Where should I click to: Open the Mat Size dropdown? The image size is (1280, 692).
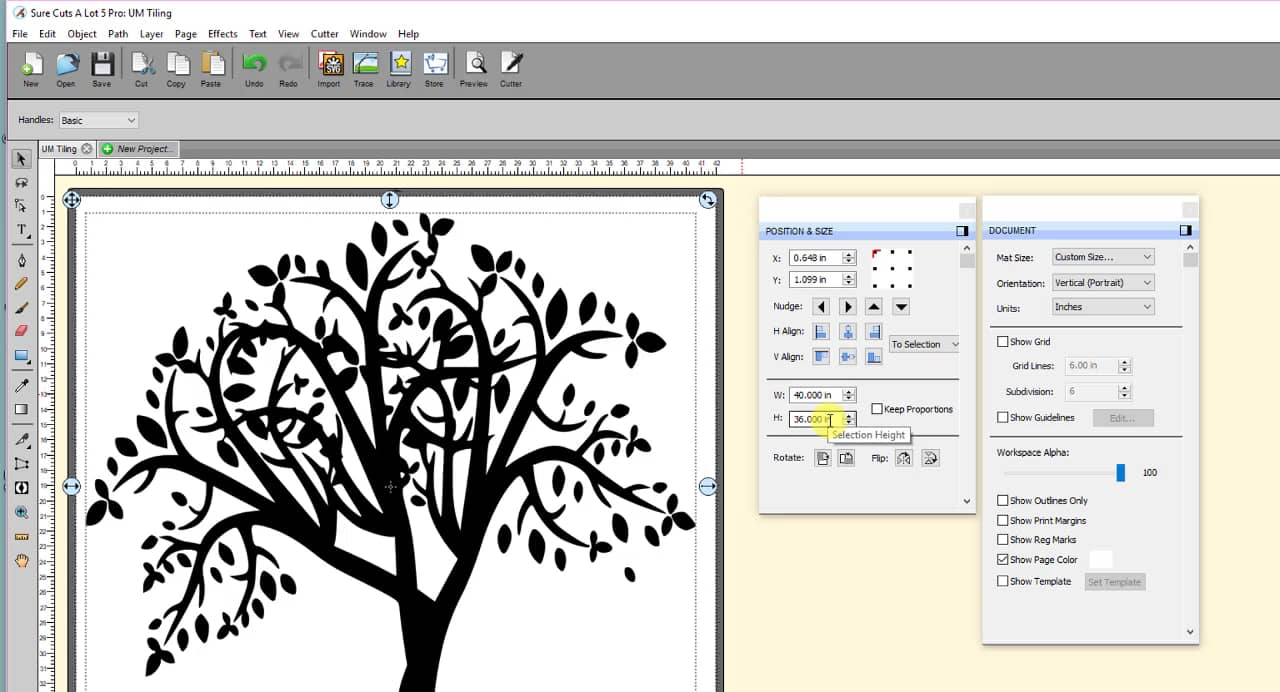(1103, 257)
